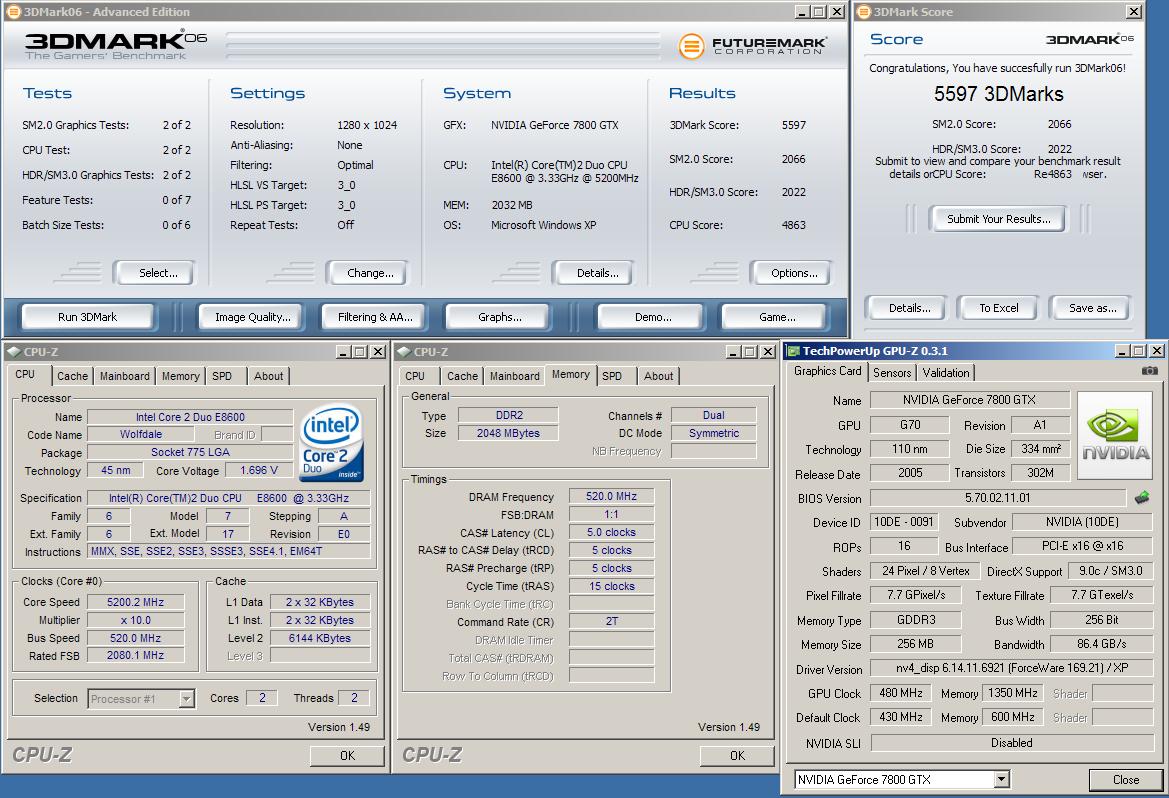This screenshot has height=798, width=1169.
Task: Click the Game button
Action: click(x=777, y=317)
